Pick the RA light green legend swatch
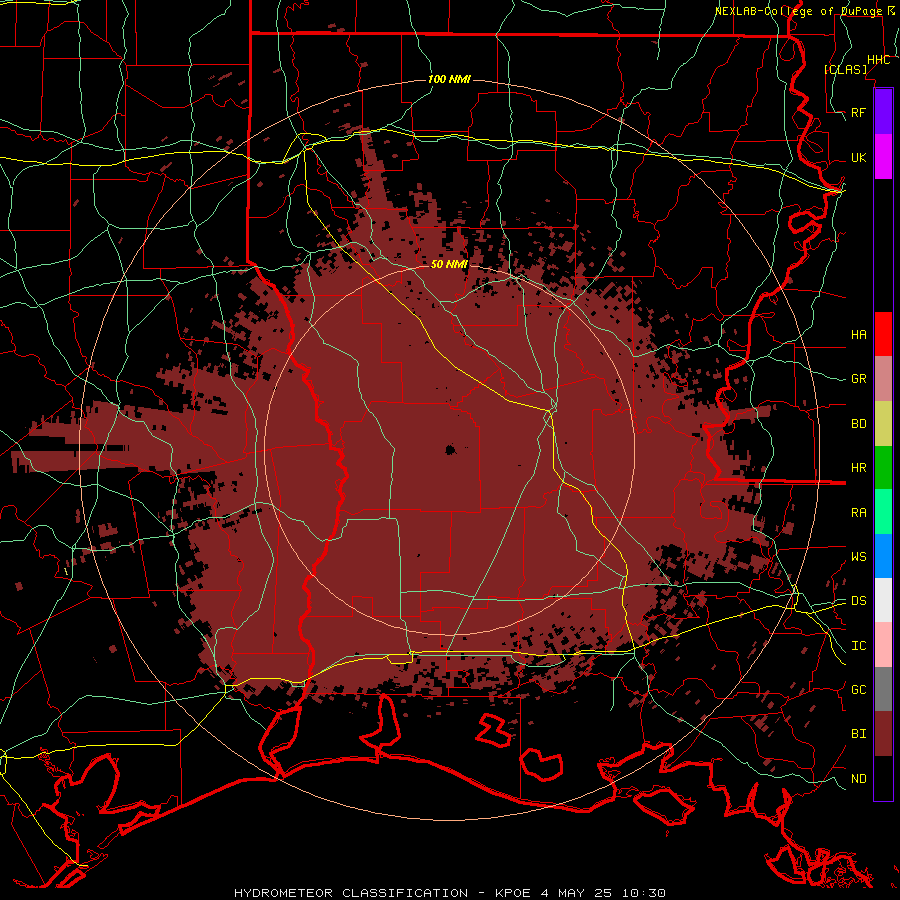 click(x=883, y=512)
